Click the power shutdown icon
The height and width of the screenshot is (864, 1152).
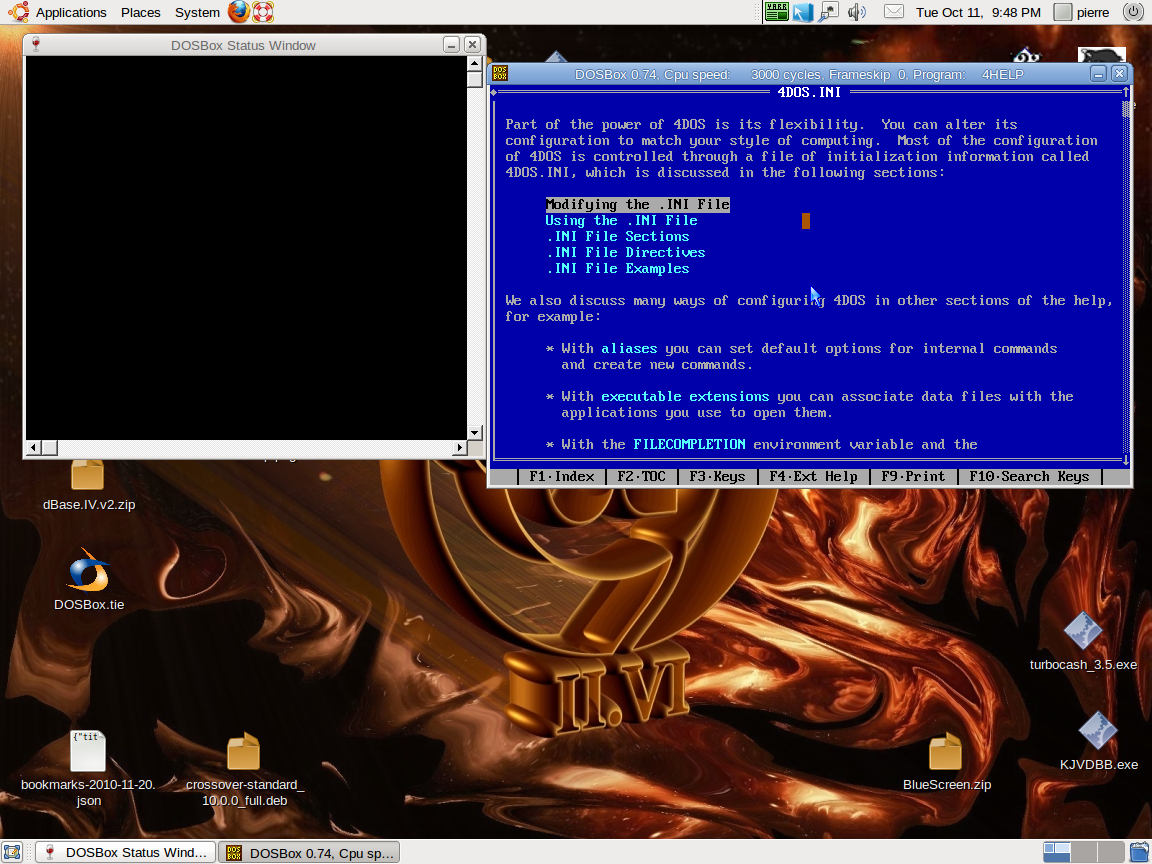tap(1133, 12)
